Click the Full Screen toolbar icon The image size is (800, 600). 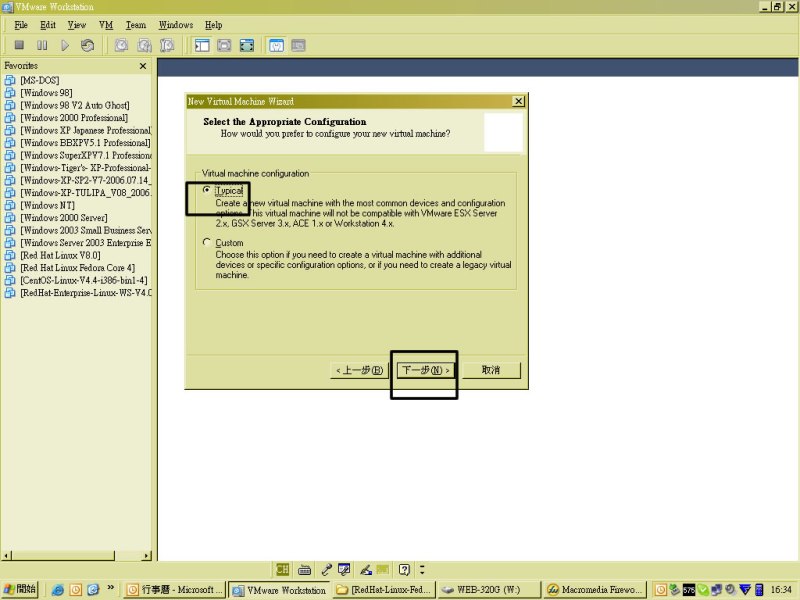coord(224,45)
